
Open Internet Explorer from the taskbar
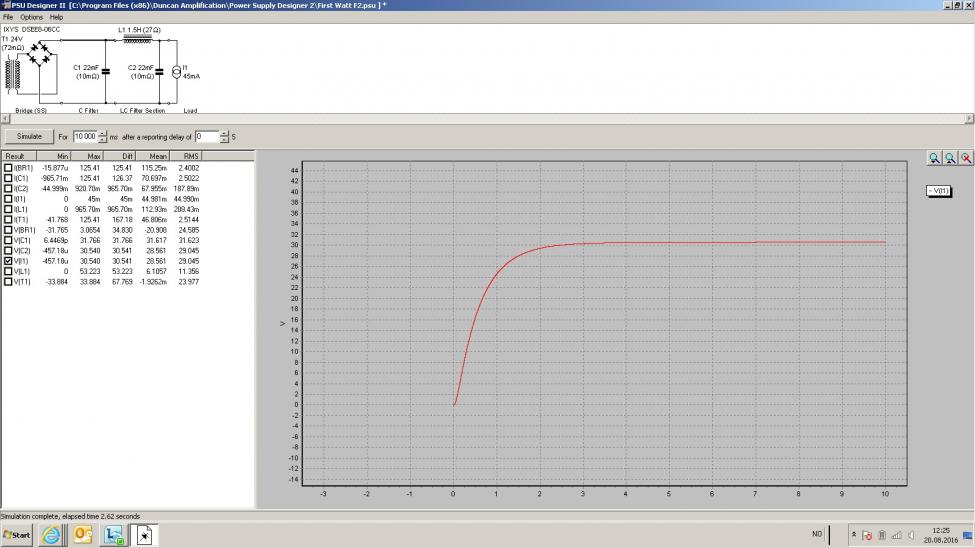coord(51,535)
